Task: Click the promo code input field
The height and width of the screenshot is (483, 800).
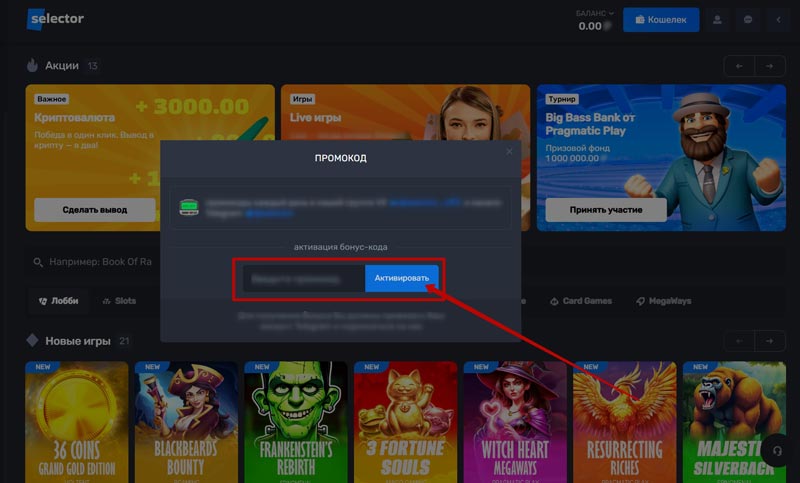Action: point(303,278)
